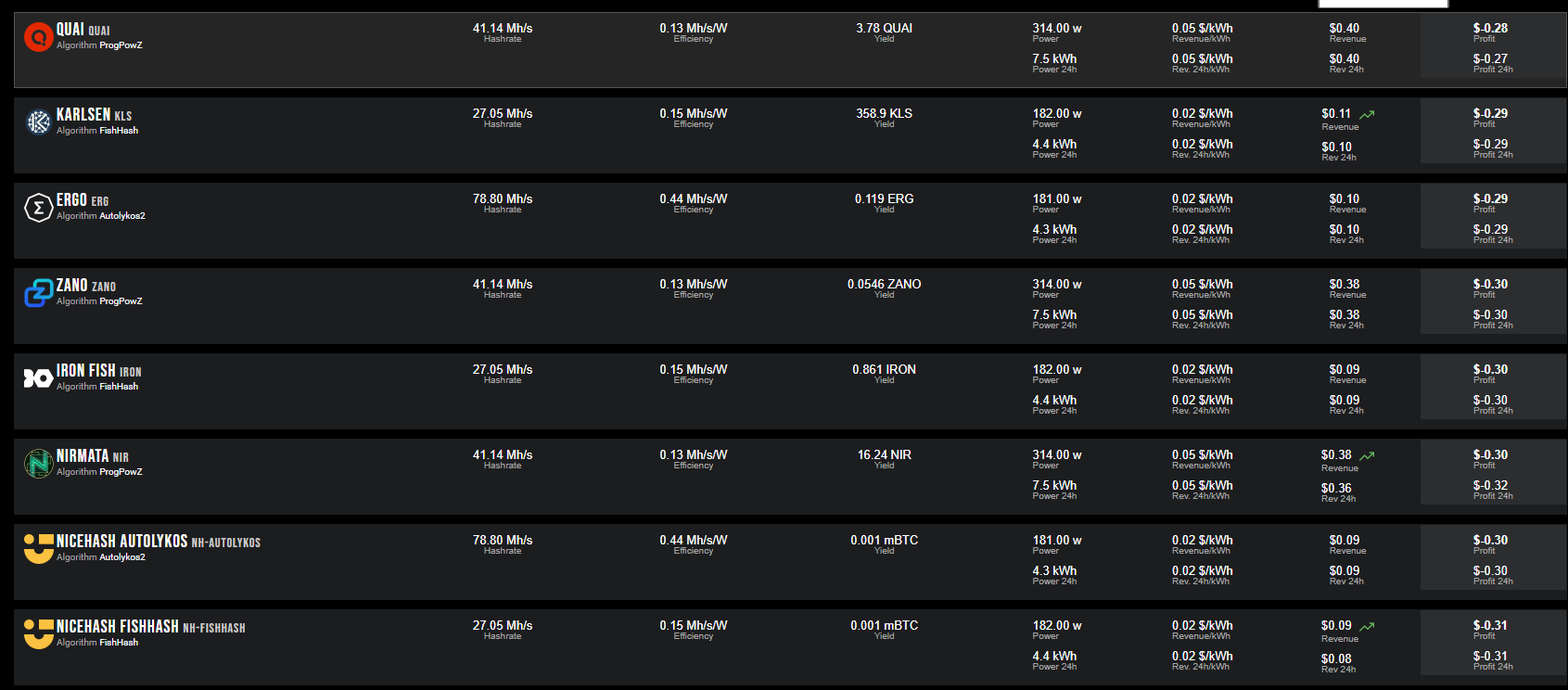This screenshot has height=690, width=1568.
Task: Click the Zano blue logo icon
Action: point(38,293)
